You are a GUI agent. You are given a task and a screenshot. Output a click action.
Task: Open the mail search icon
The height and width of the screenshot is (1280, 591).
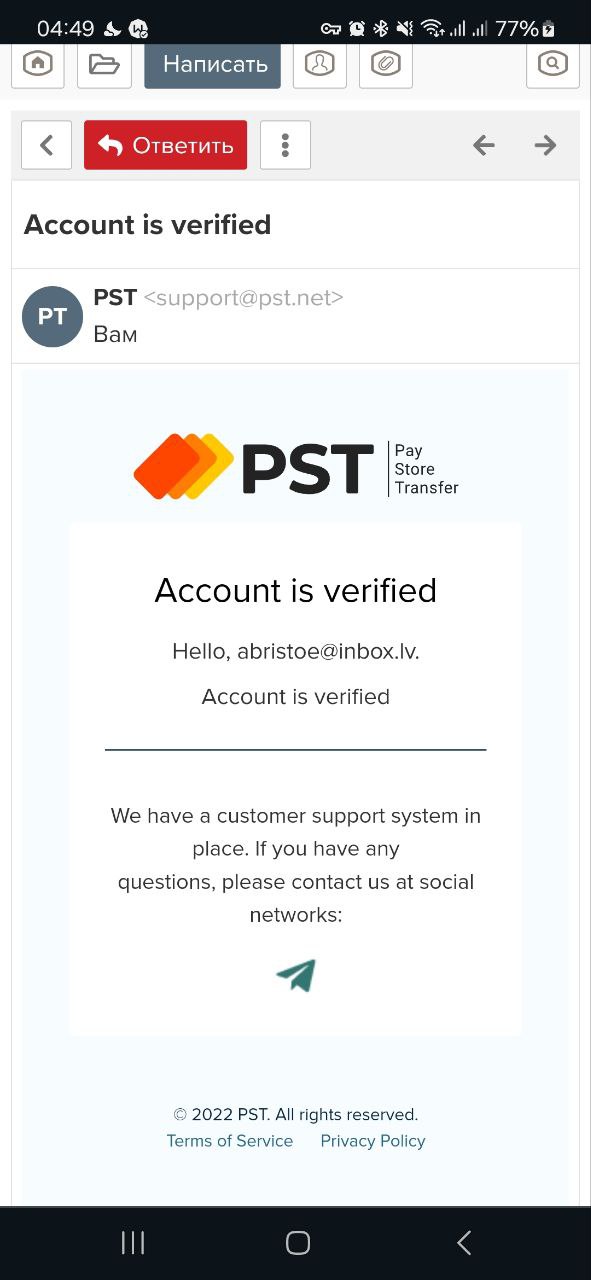pyautogui.click(x=552, y=65)
